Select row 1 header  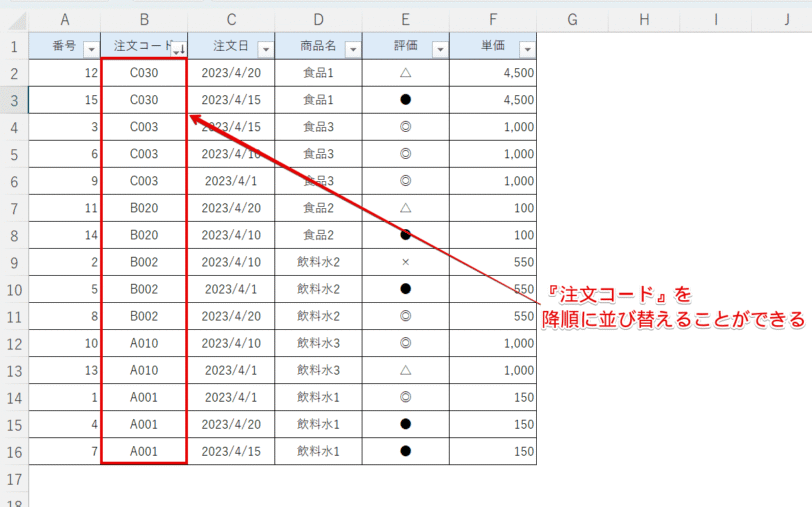coord(14,47)
